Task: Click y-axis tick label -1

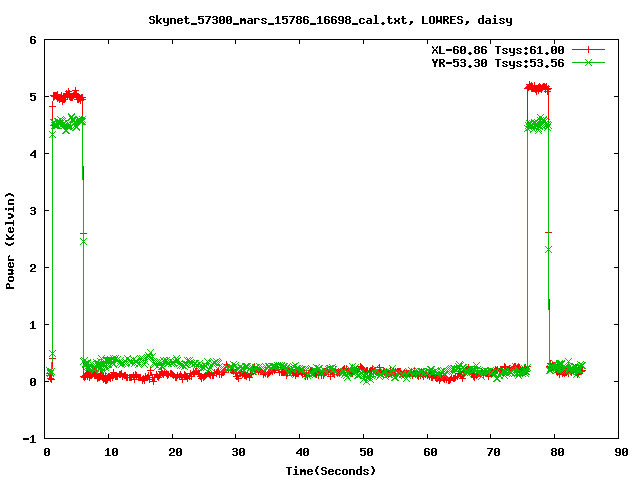Action: click(x=29, y=440)
